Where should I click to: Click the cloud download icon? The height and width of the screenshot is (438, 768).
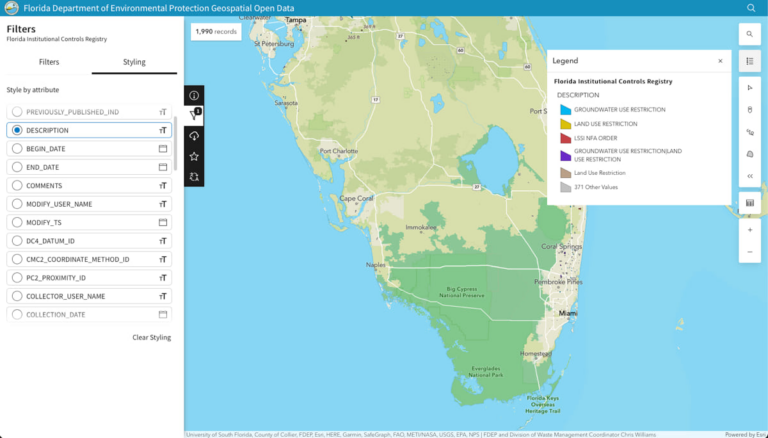(194, 136)
